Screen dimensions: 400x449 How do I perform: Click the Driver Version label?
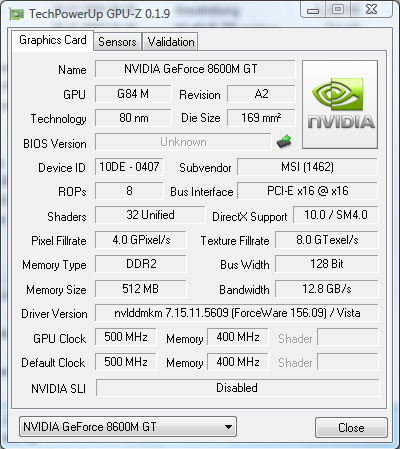pos(54,314)
